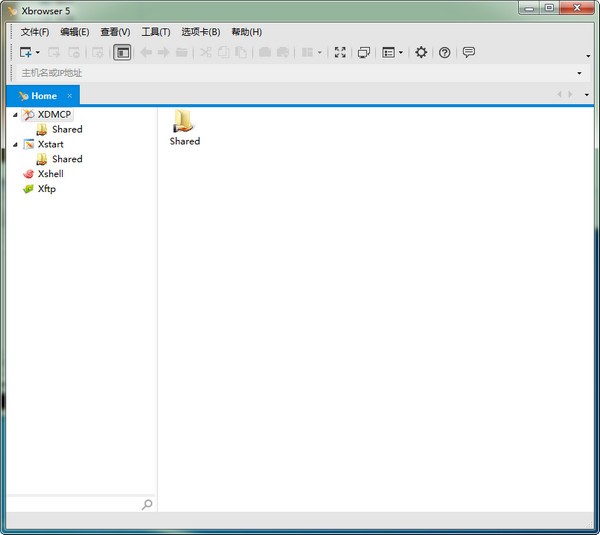Screen dimensions: 600x535
Task: Click the Copy toolbar icon
Action: [223, 52]
